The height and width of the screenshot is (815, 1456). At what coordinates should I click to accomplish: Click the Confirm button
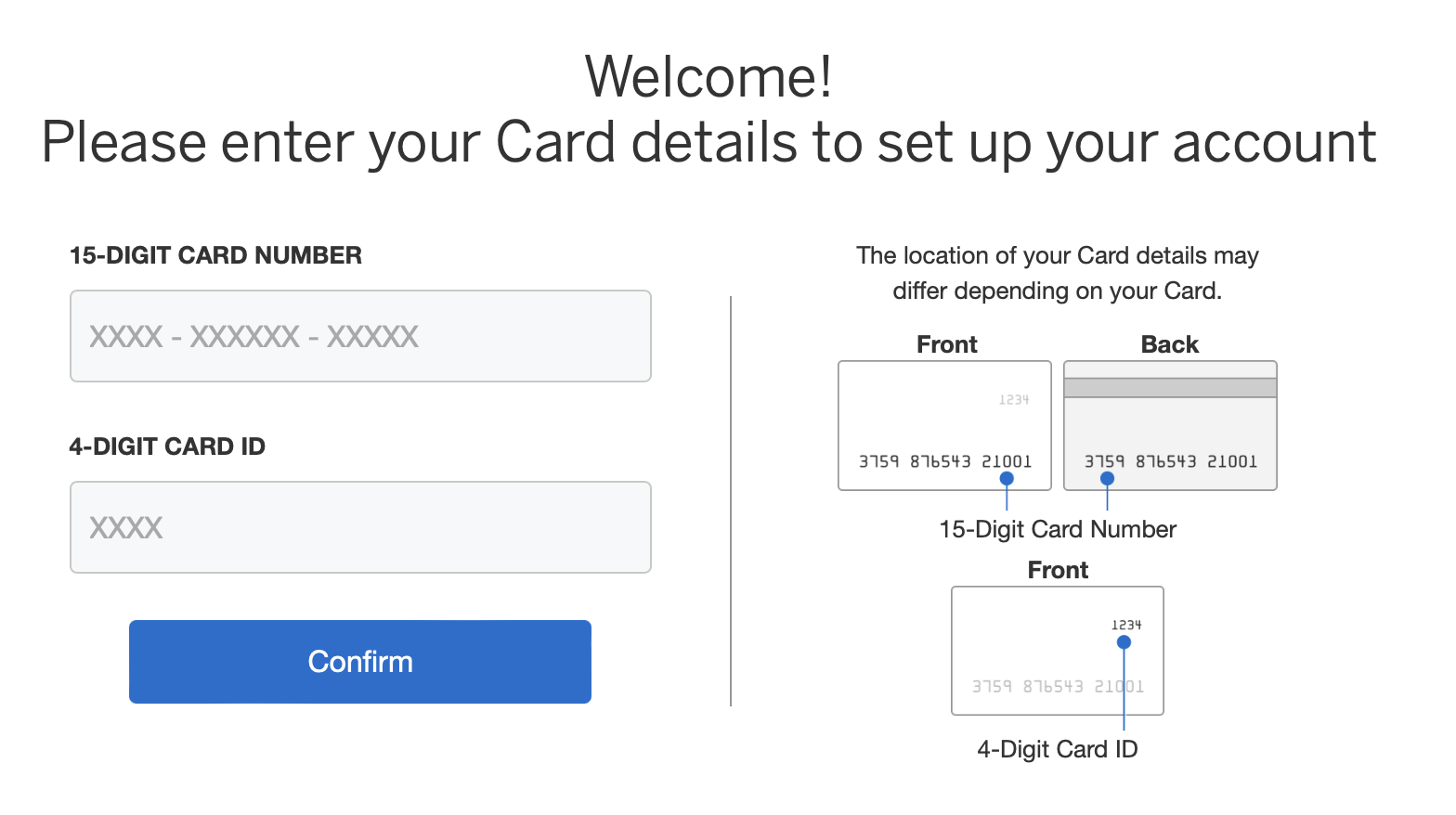coord(360,661)
